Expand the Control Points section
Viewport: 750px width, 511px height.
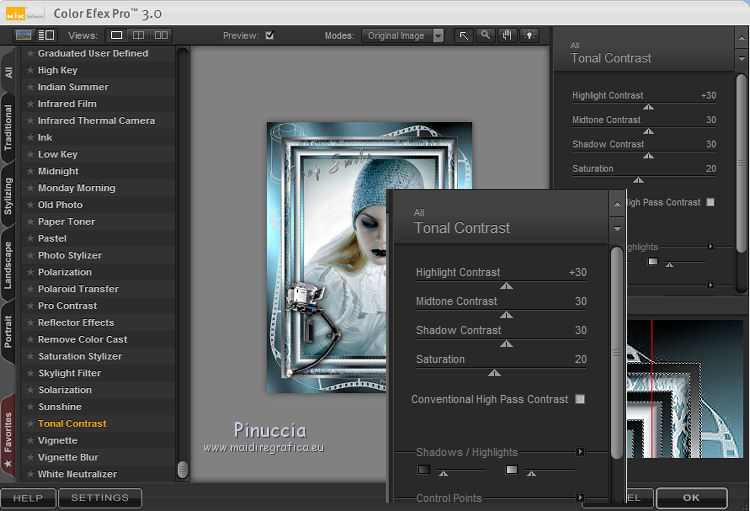580,498
